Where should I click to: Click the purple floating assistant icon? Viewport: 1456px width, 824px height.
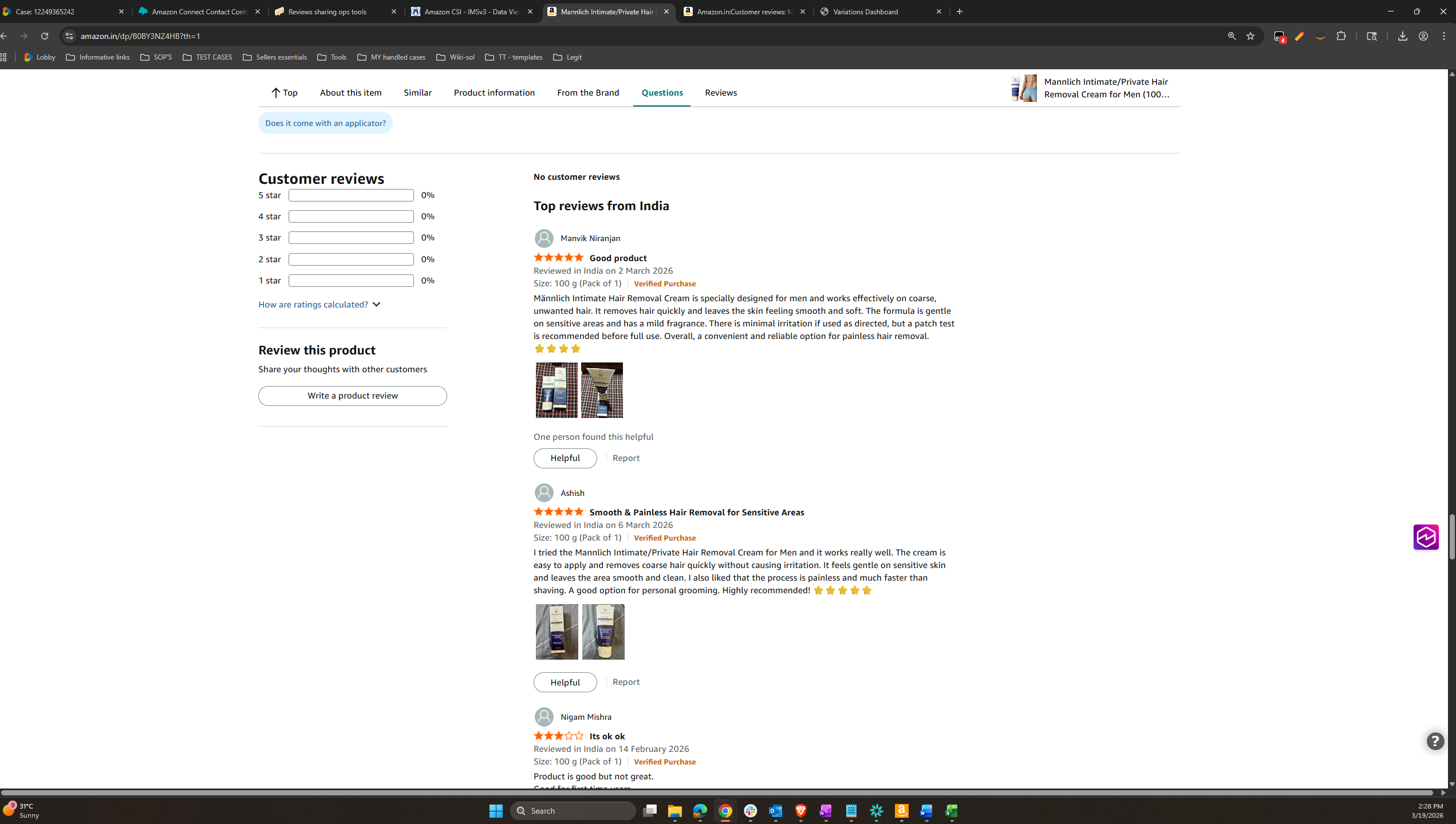point(1426,537)
